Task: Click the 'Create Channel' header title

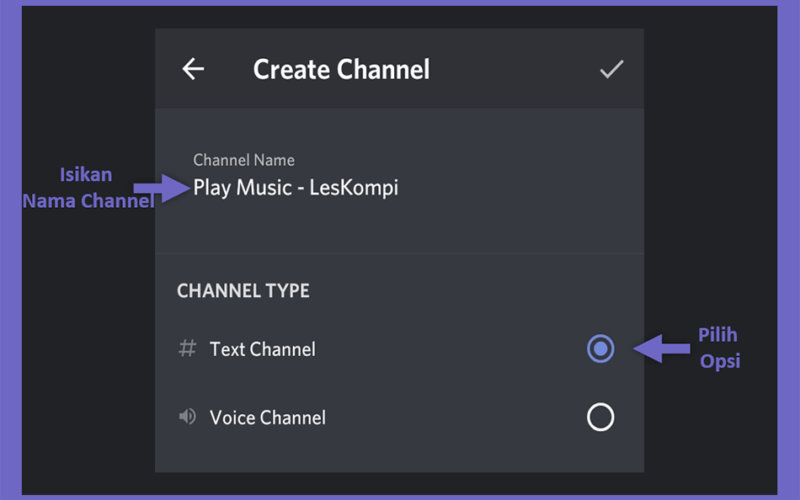Action: point(341,69)
